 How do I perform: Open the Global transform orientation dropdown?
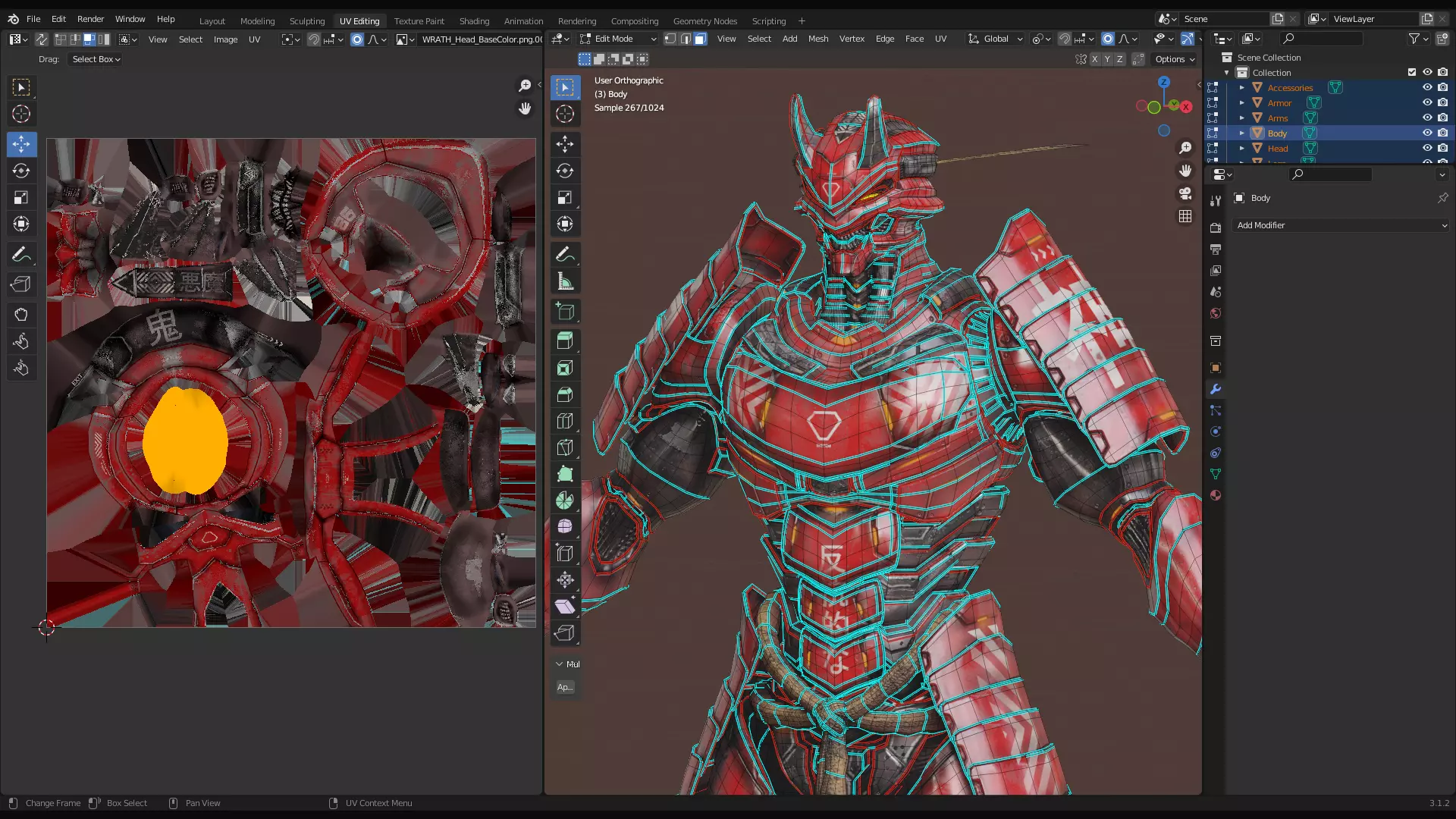996,39
